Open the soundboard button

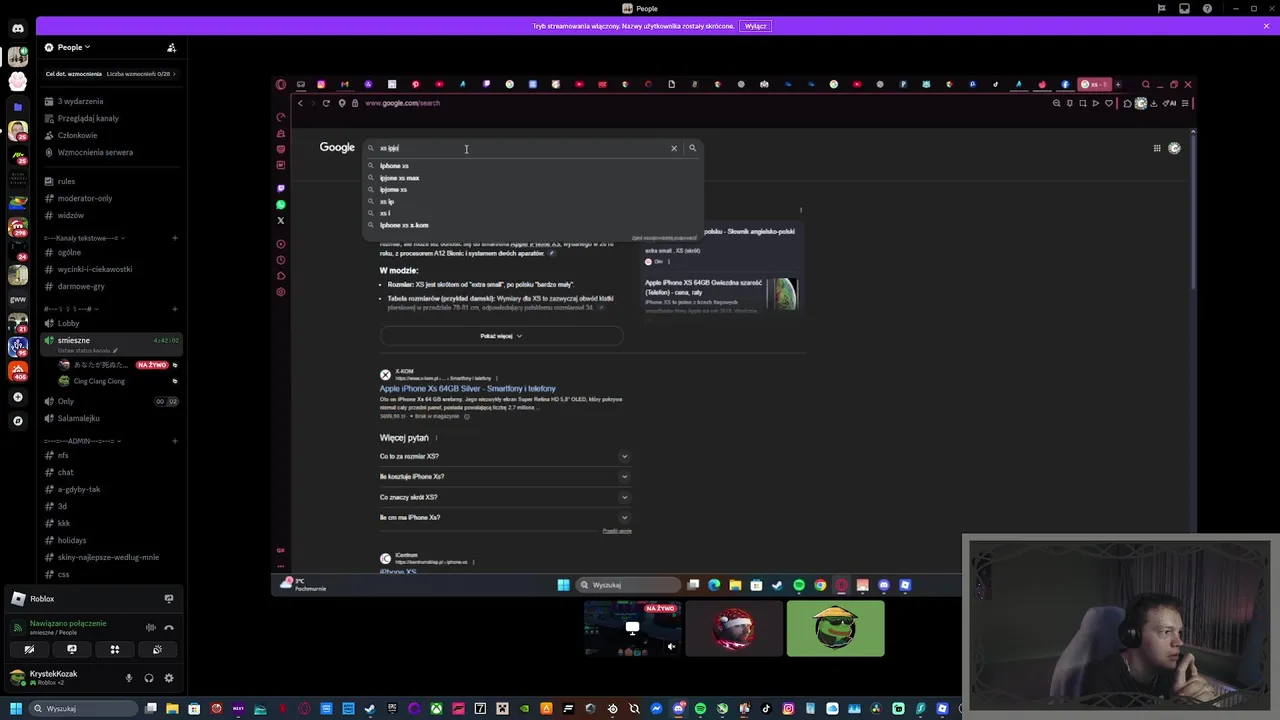click(x=157, y=650)
